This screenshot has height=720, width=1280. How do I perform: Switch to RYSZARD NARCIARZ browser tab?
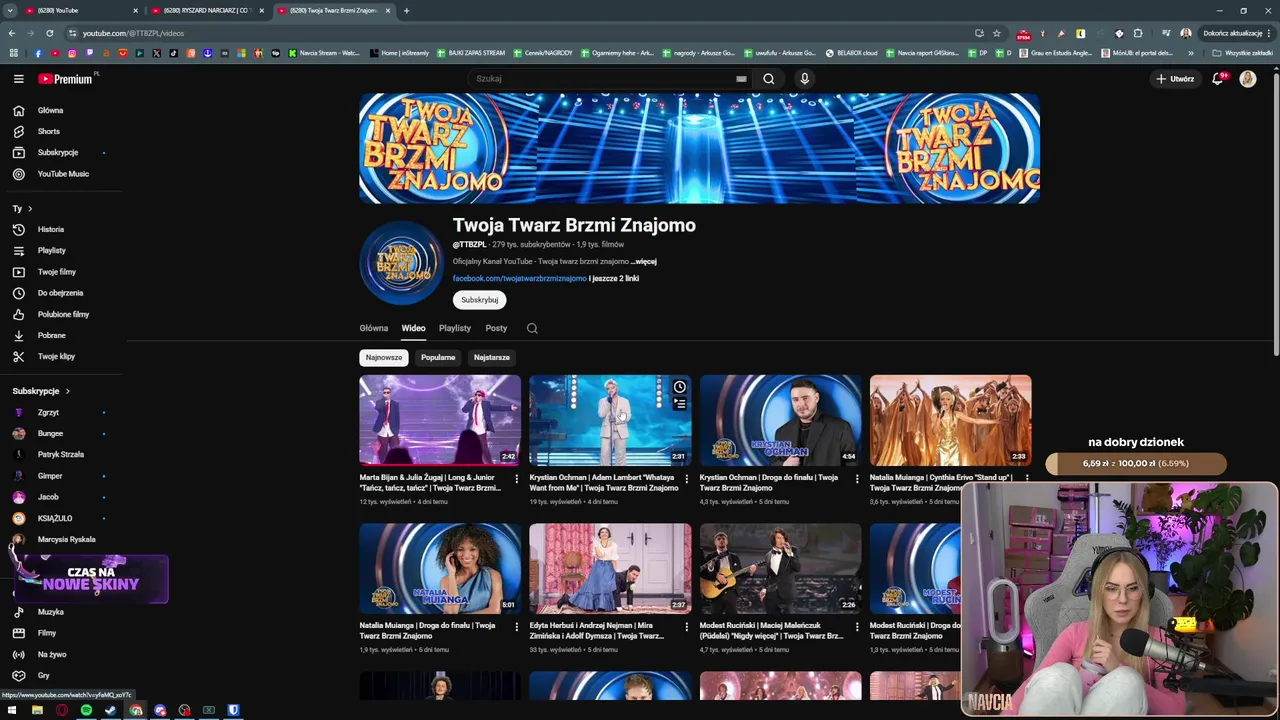point(207,10)
